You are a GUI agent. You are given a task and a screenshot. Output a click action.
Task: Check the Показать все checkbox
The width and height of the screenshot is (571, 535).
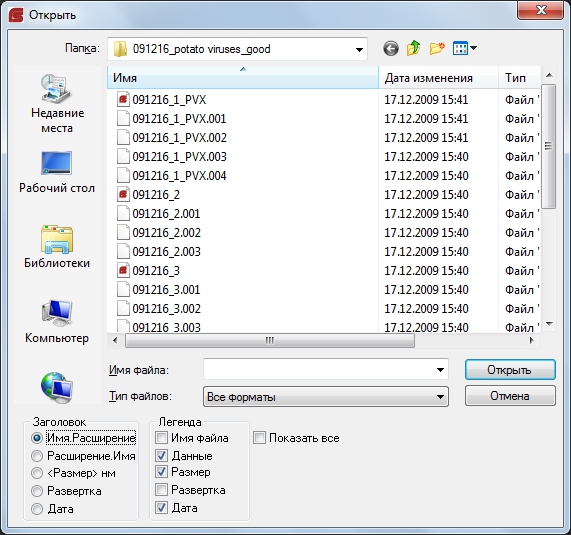pos(259,438)
